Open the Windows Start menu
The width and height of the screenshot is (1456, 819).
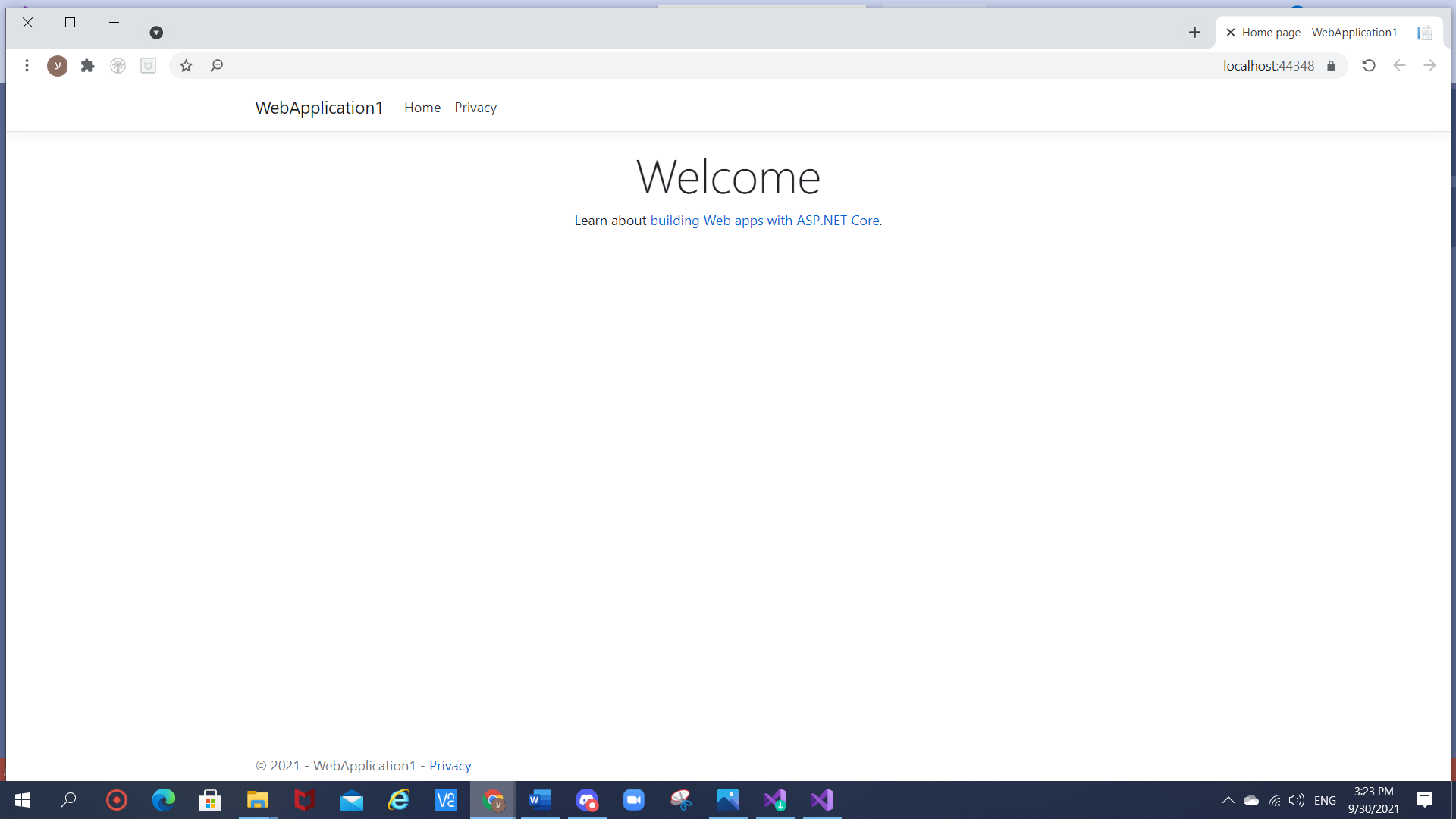coord(23,800)
